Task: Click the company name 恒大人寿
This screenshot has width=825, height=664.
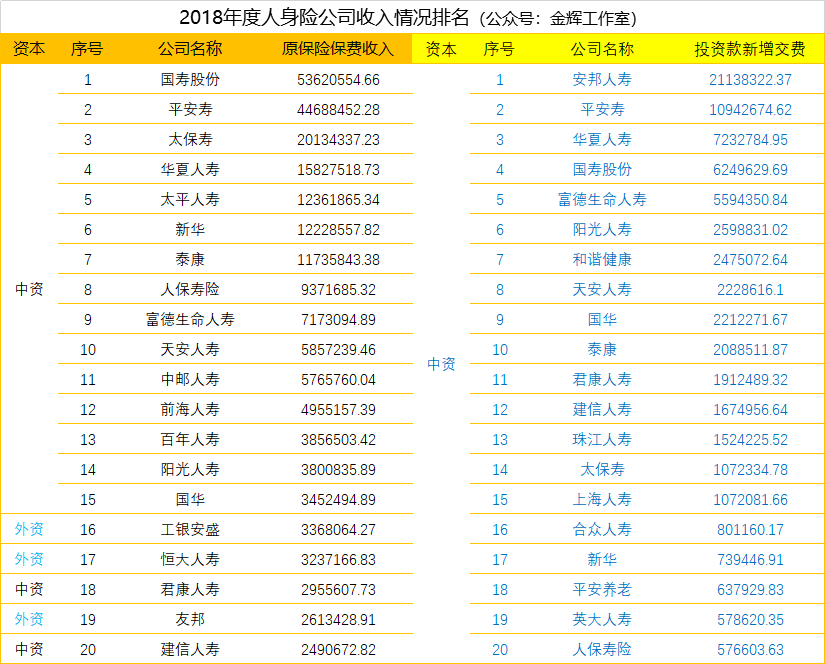Action: [190, 559]
